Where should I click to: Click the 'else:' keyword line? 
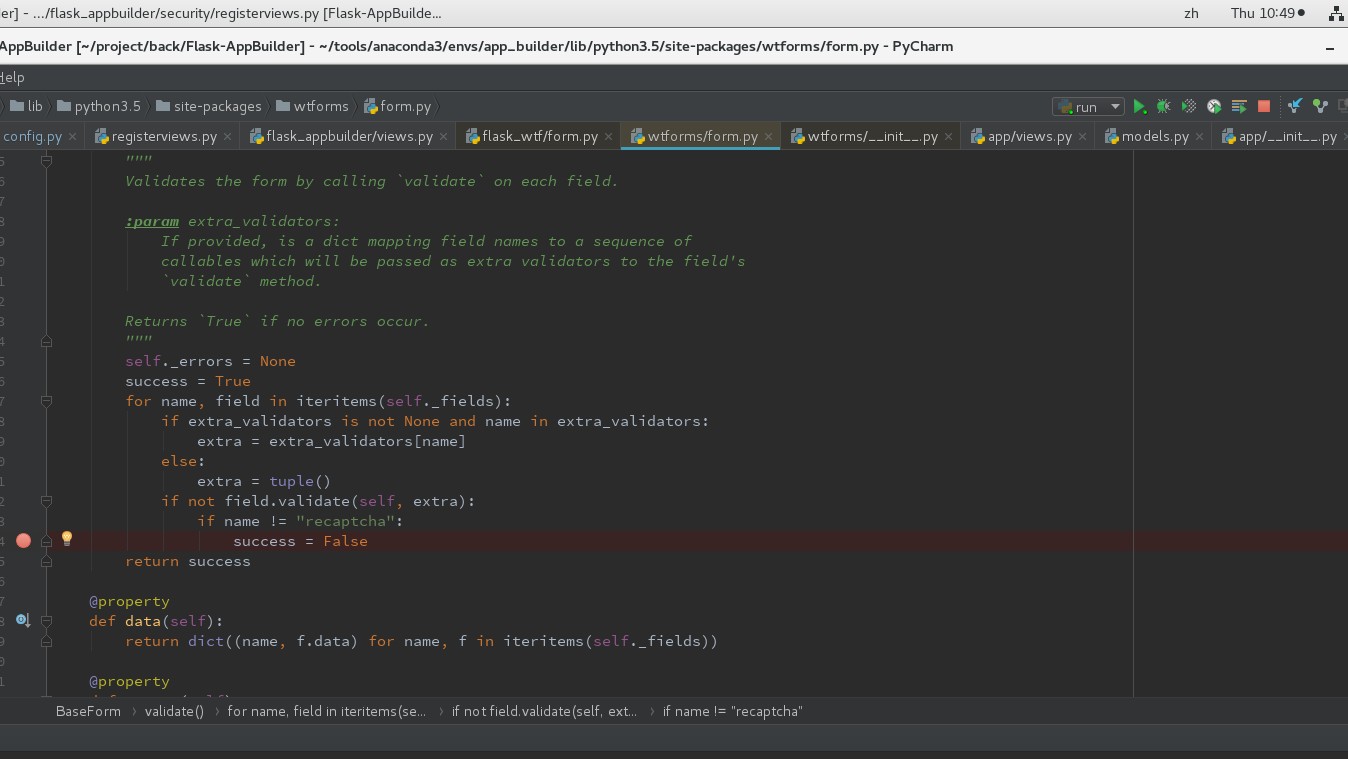pos(183,461)
